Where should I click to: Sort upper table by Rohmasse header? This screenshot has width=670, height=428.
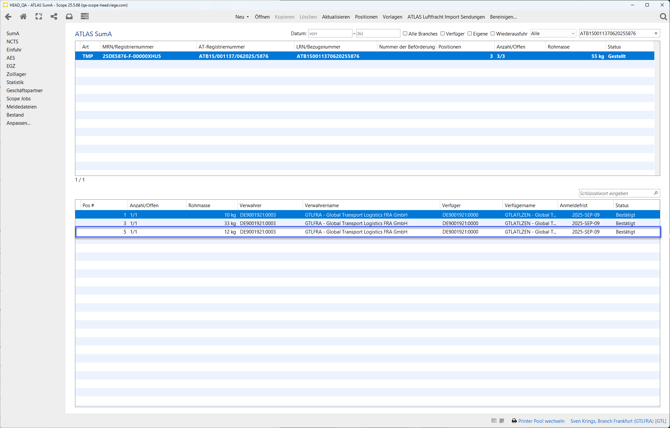coord(575,47)
